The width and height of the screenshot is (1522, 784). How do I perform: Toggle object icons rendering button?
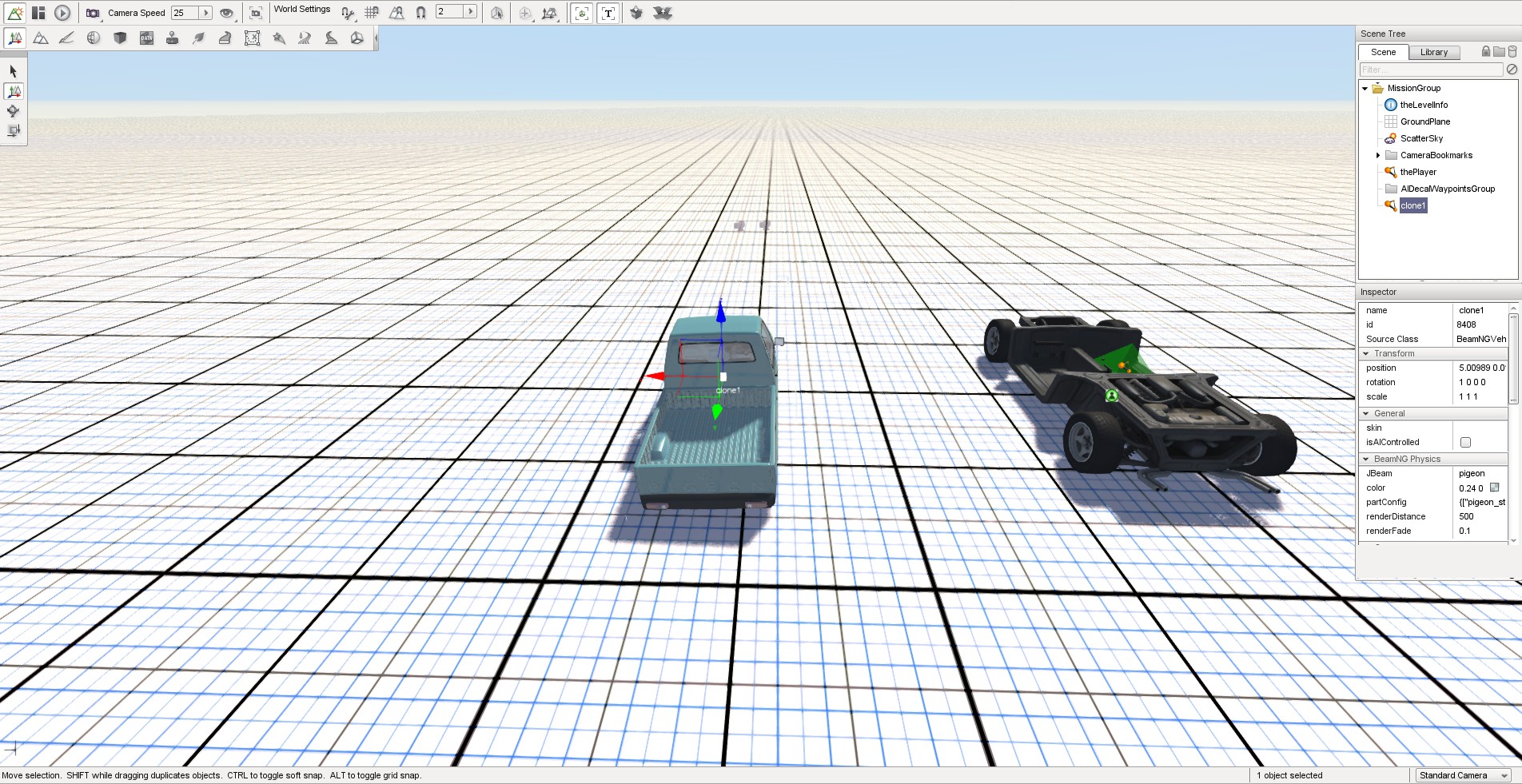[582, 13]
